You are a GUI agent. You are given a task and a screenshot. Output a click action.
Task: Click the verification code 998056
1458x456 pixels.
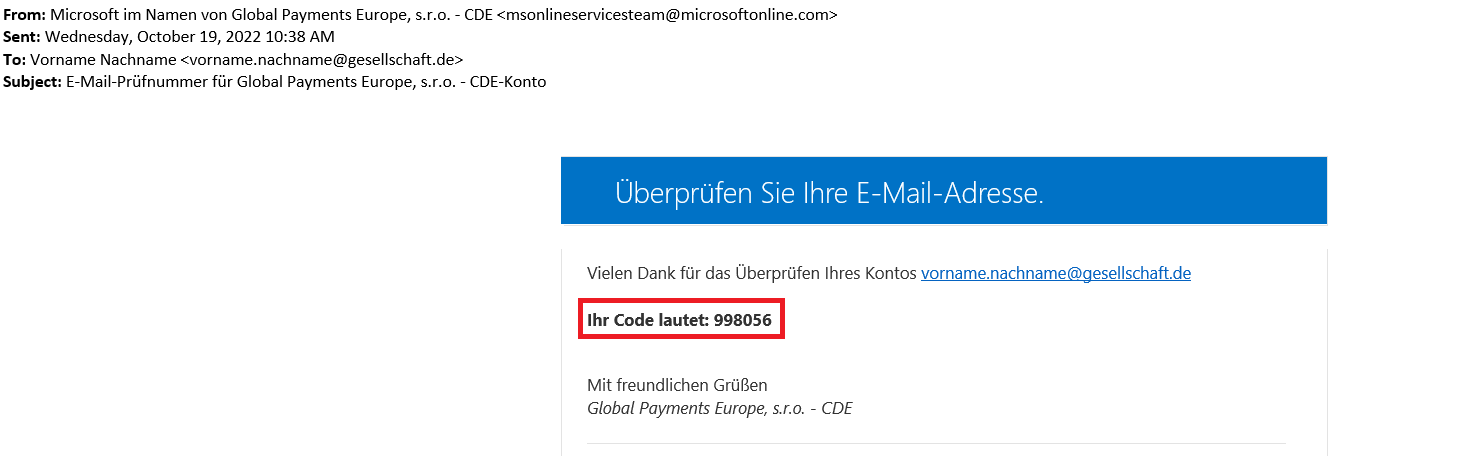click(742, 321)
